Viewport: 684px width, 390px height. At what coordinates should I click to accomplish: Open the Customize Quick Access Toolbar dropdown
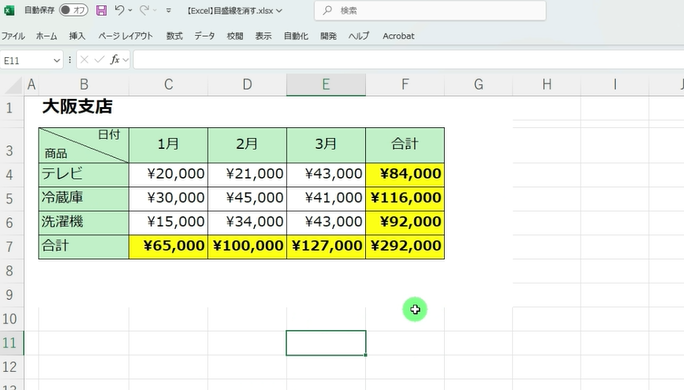click(x=168, y=10)
